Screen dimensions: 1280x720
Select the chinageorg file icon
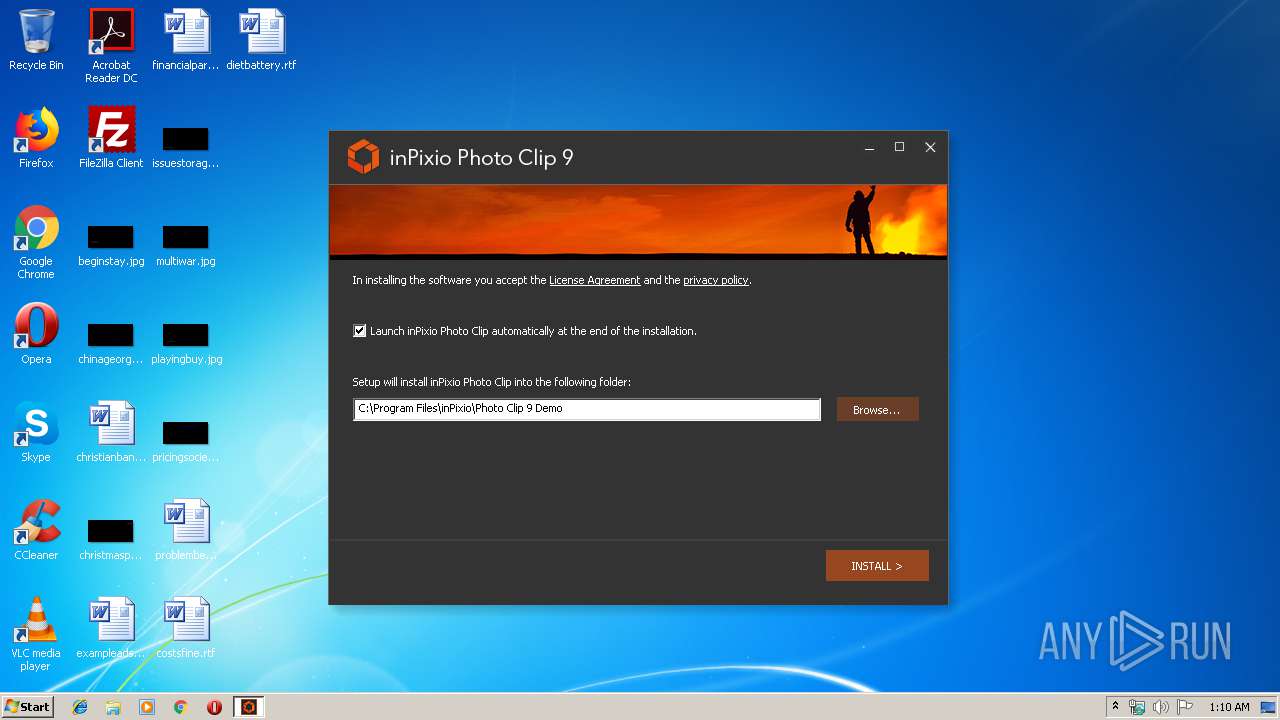coord(111,343)
